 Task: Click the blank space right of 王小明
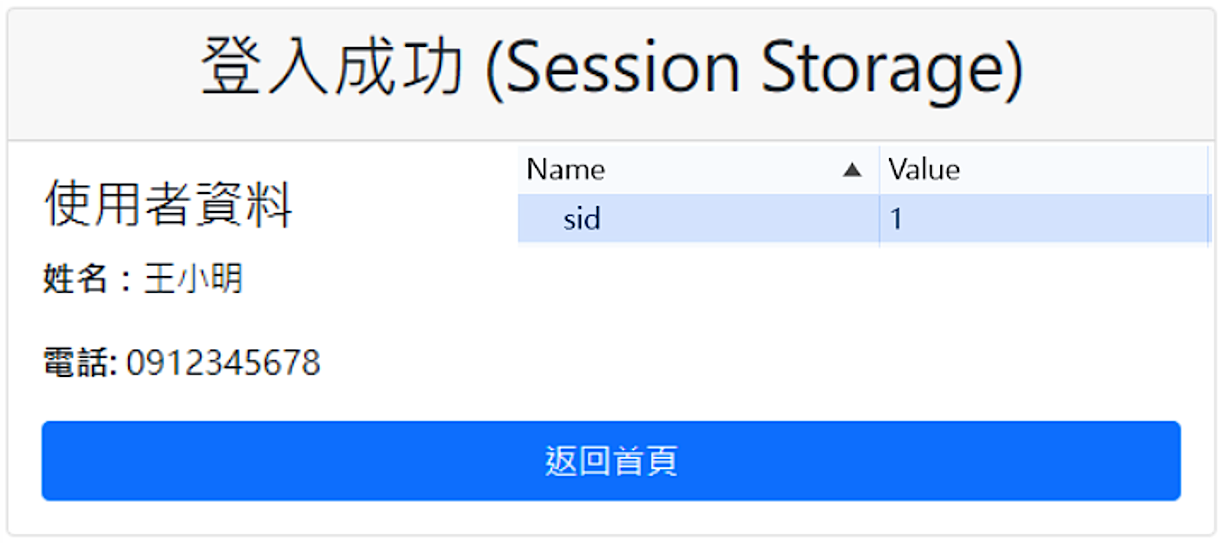(x=380, y=279)
